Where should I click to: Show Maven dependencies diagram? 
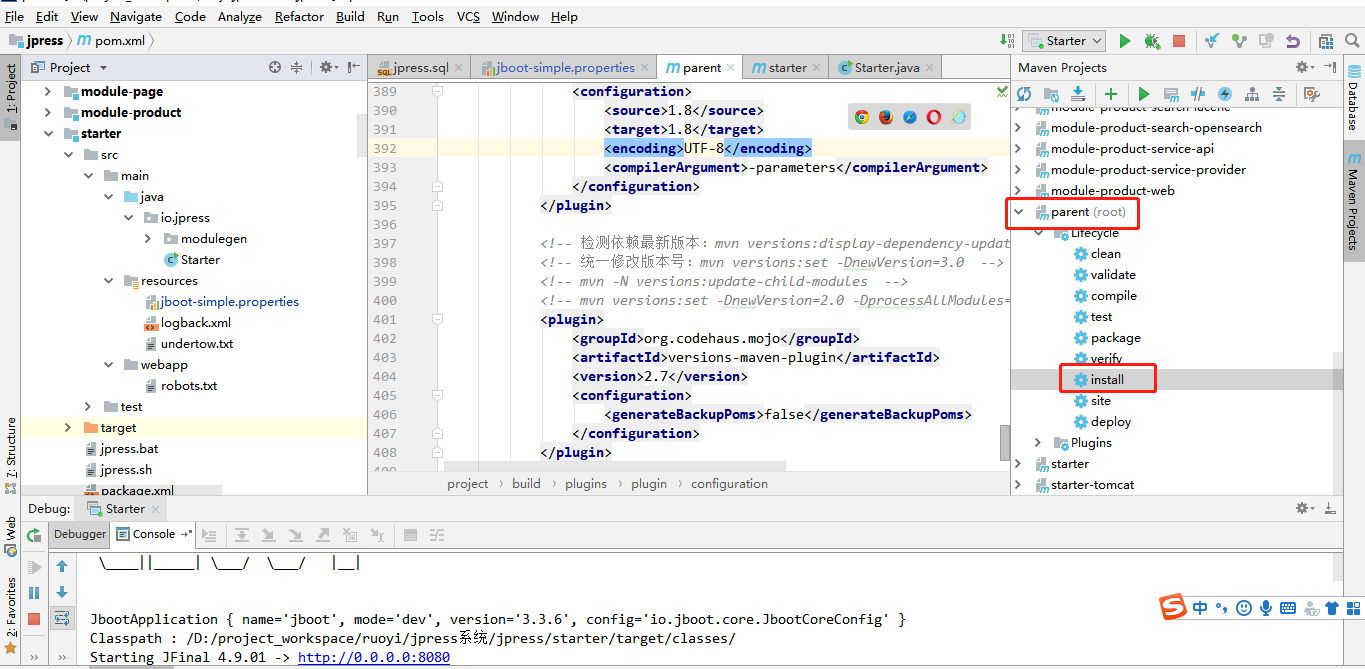[x=1251, y=94]
